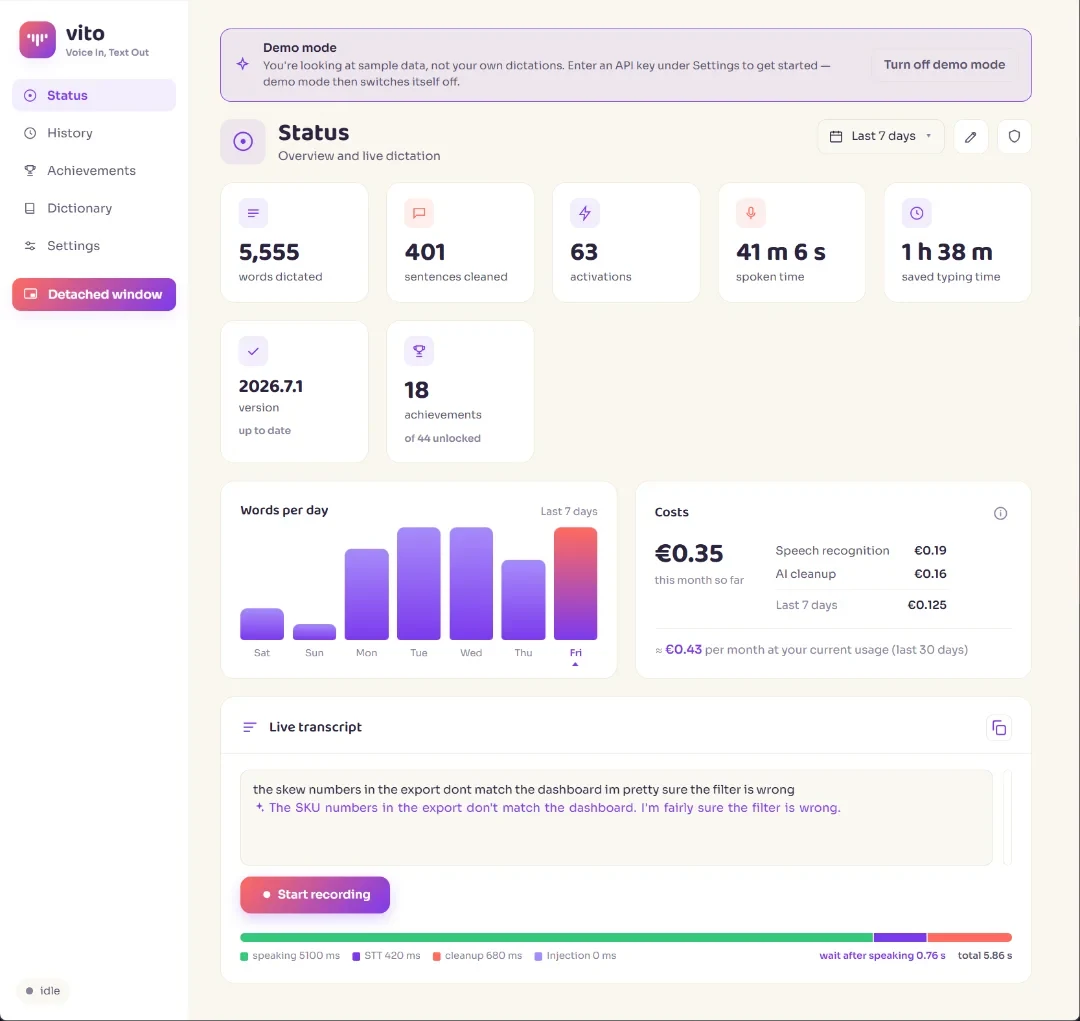Click the vito app logo icon
This screenshot has width=1080, height=1021.
click(x=37, y=39)
